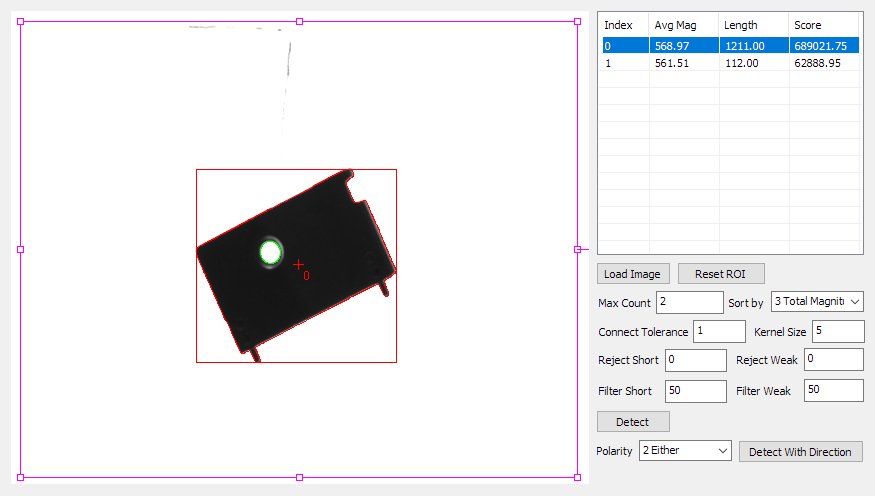The width and height of the screenshot is (875, 496).
Task: Click the bottom-left ROI corner handle
Action: click(21, 478)
